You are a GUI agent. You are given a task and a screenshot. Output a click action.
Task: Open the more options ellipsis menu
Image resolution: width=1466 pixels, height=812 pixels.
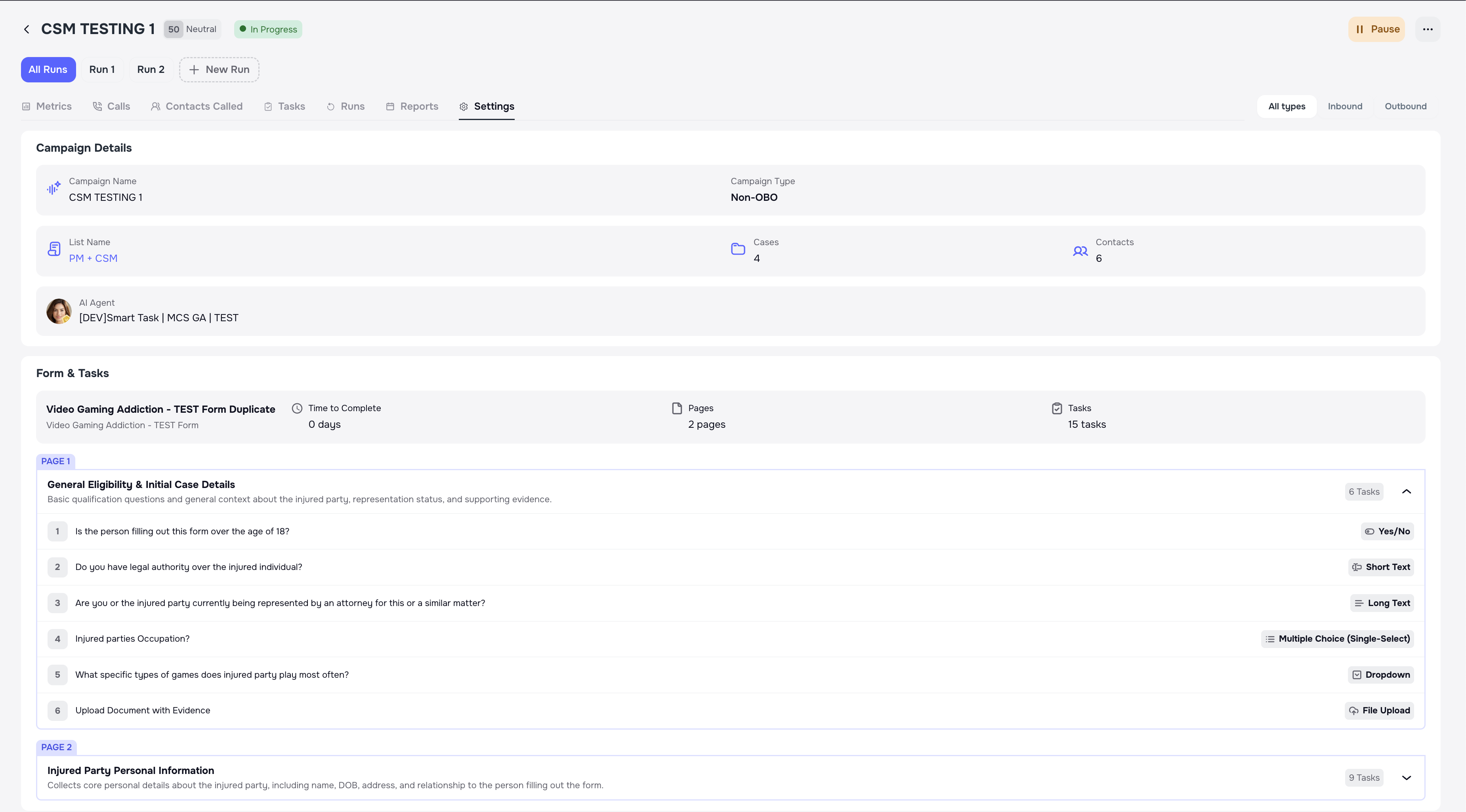point(1428,29)
